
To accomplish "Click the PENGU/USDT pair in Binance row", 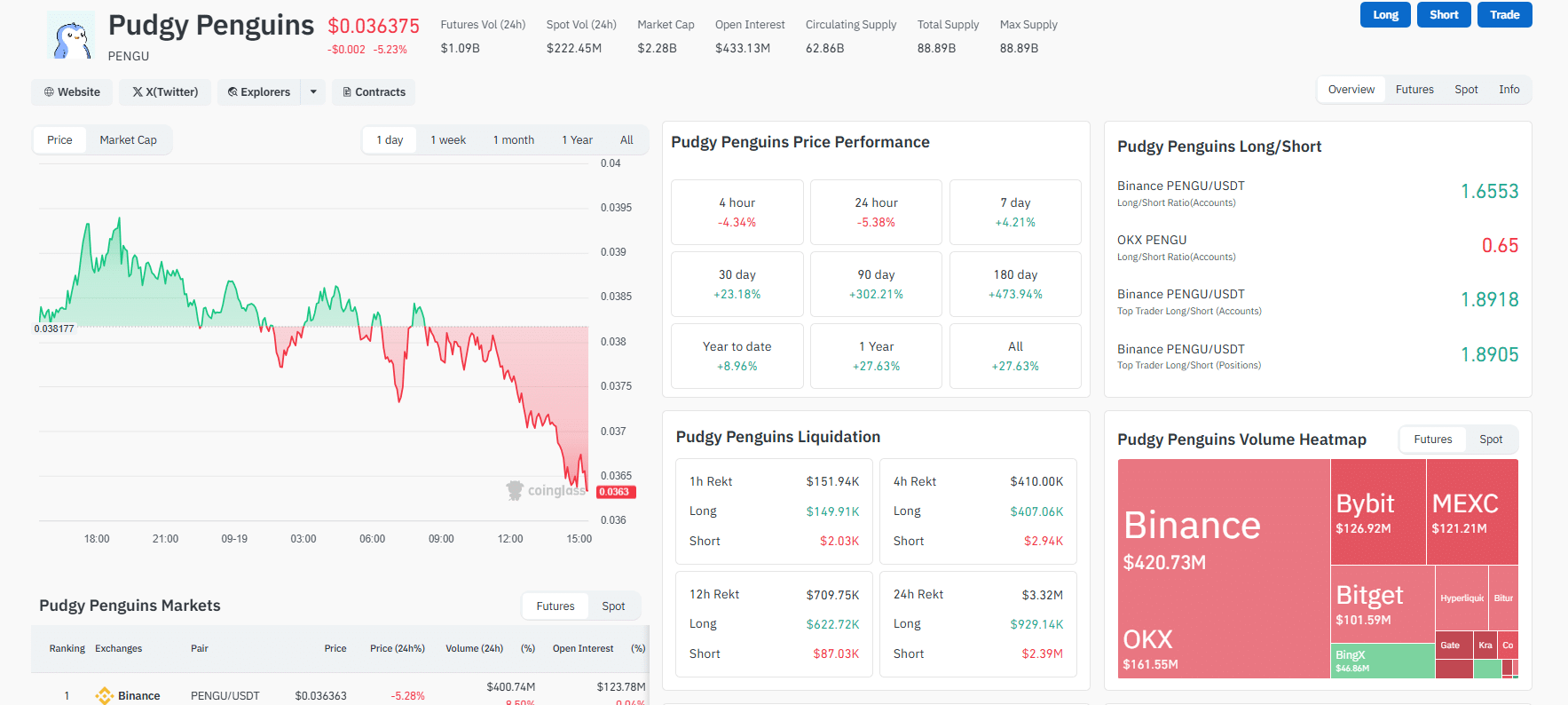I will coord(225,696).
